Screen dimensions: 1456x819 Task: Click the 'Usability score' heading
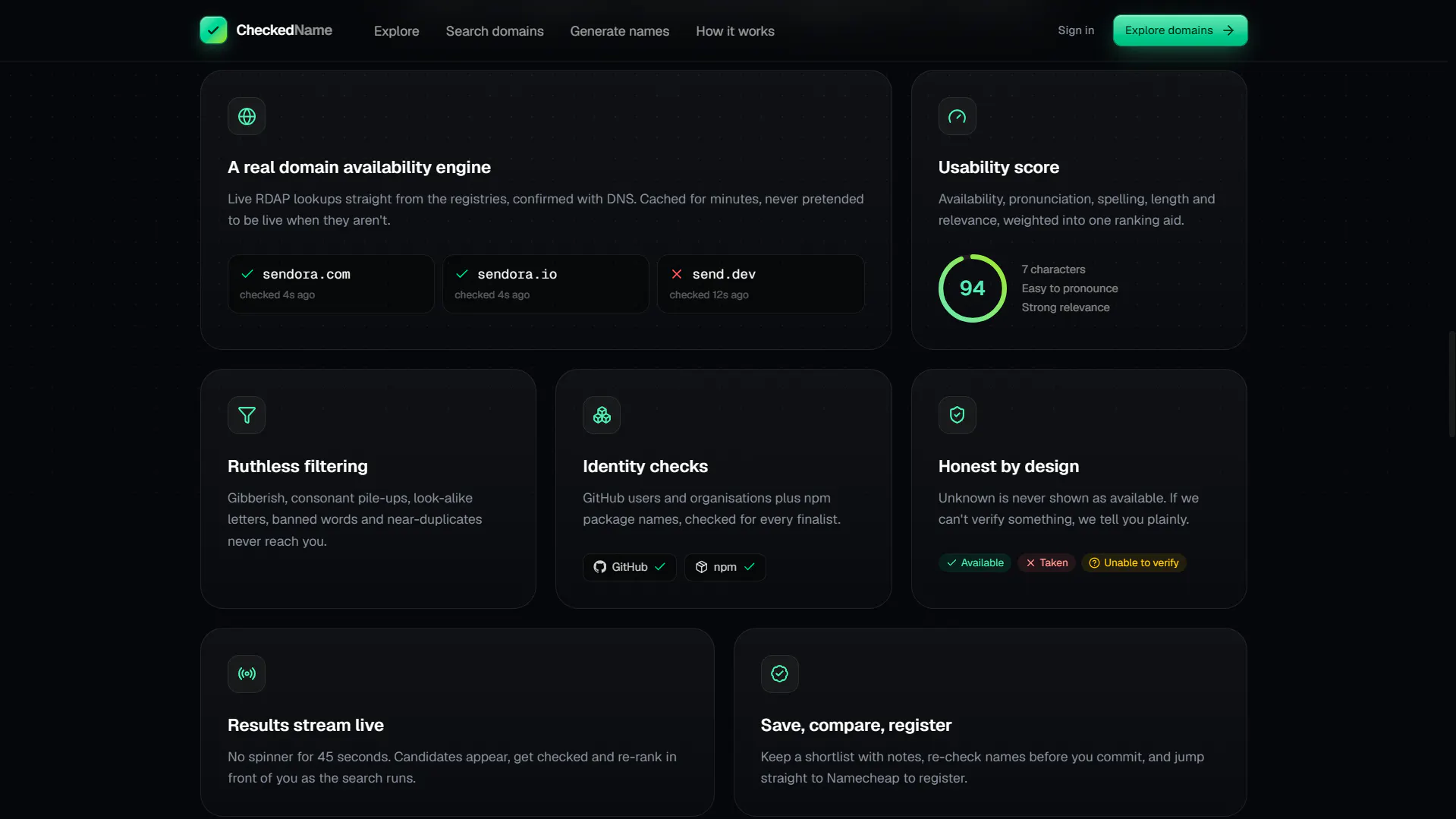(x=998, y=167)
